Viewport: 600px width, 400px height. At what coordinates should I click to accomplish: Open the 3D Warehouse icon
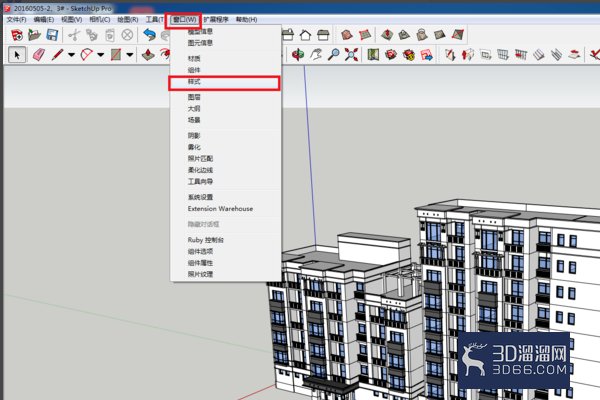391,55
